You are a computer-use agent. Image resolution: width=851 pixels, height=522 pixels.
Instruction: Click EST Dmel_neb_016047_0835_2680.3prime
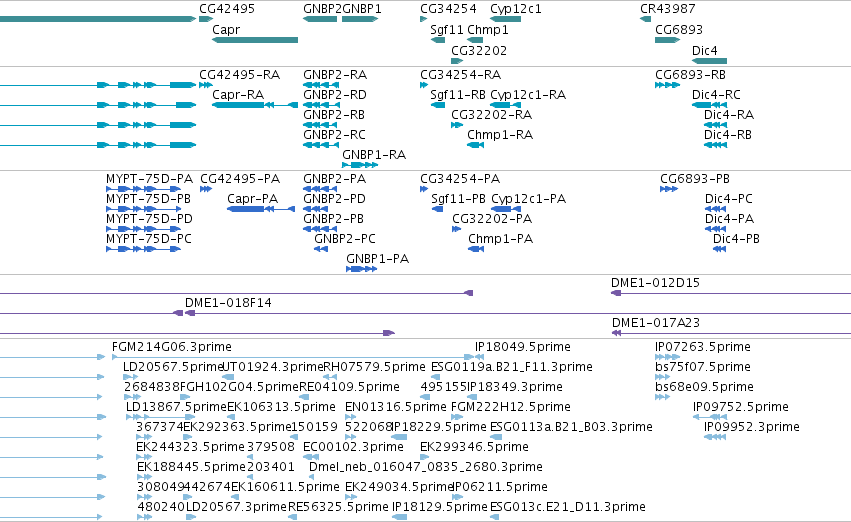(x=426, y=467)
